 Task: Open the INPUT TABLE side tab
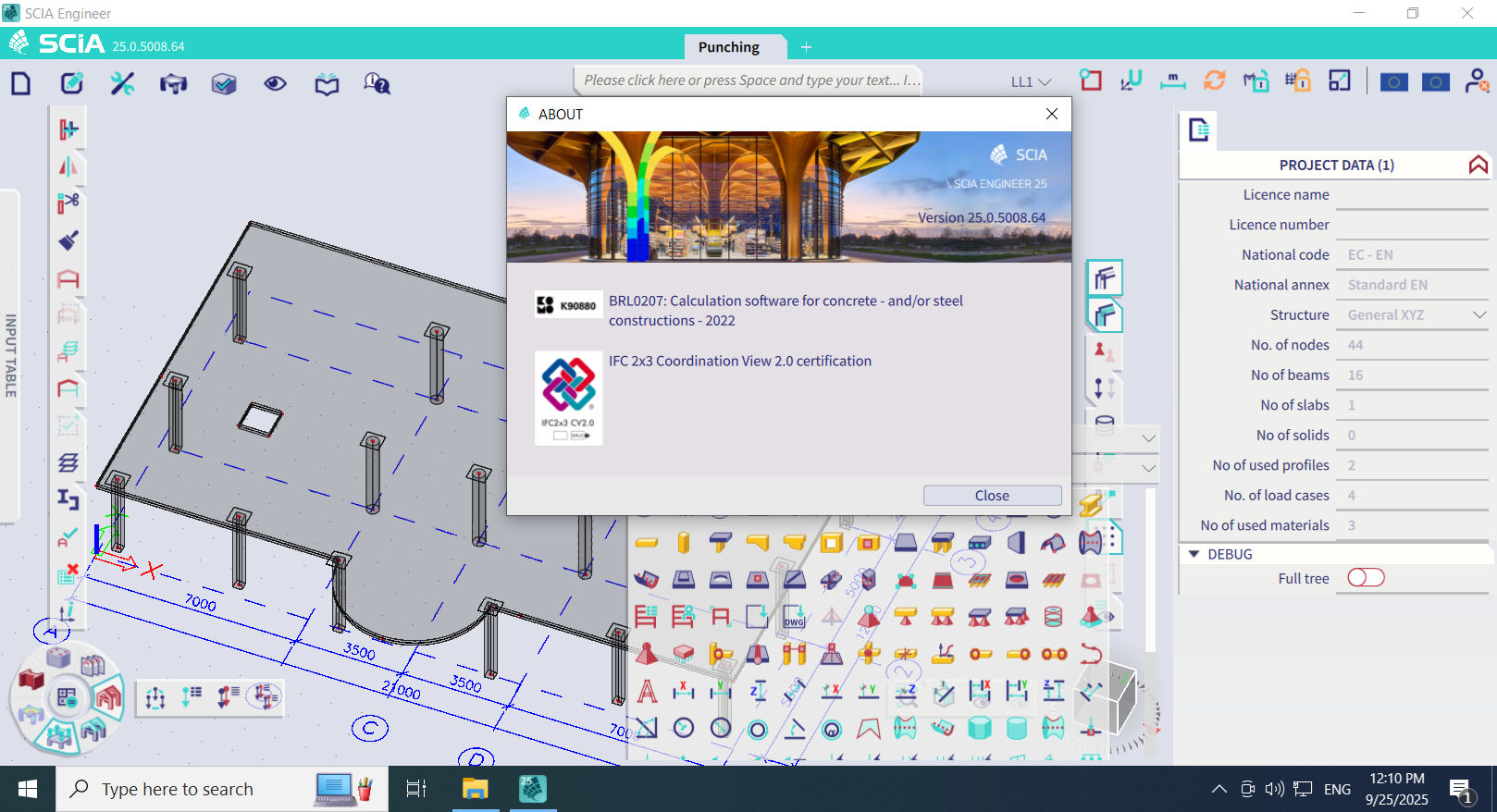[x=10, y=356]
